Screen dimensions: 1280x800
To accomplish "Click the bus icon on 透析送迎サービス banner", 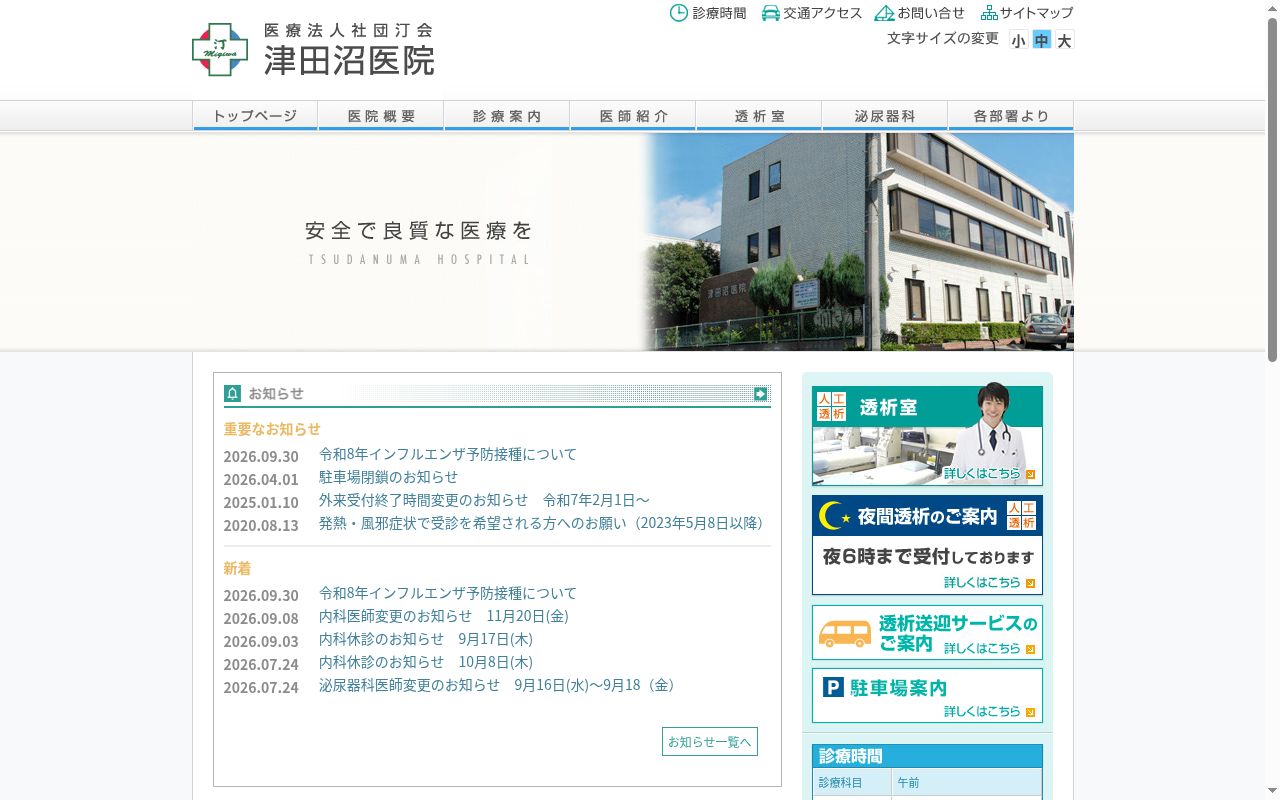I will tap(844, 633).
